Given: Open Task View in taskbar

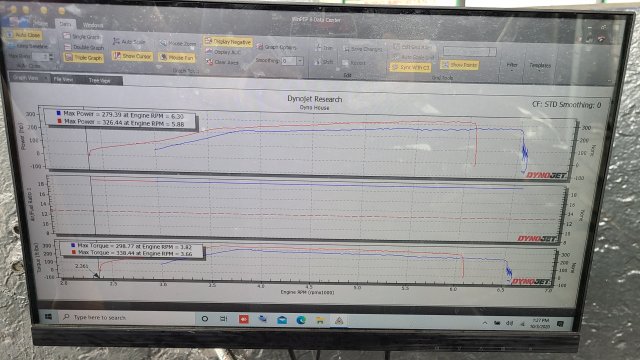Looking at the screenshot, I should 224,319.
